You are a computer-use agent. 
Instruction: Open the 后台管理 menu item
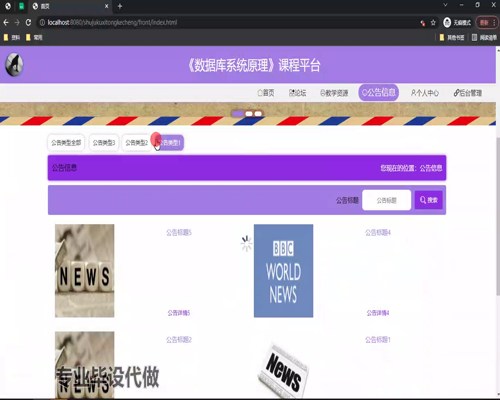[x=468, y=93]
